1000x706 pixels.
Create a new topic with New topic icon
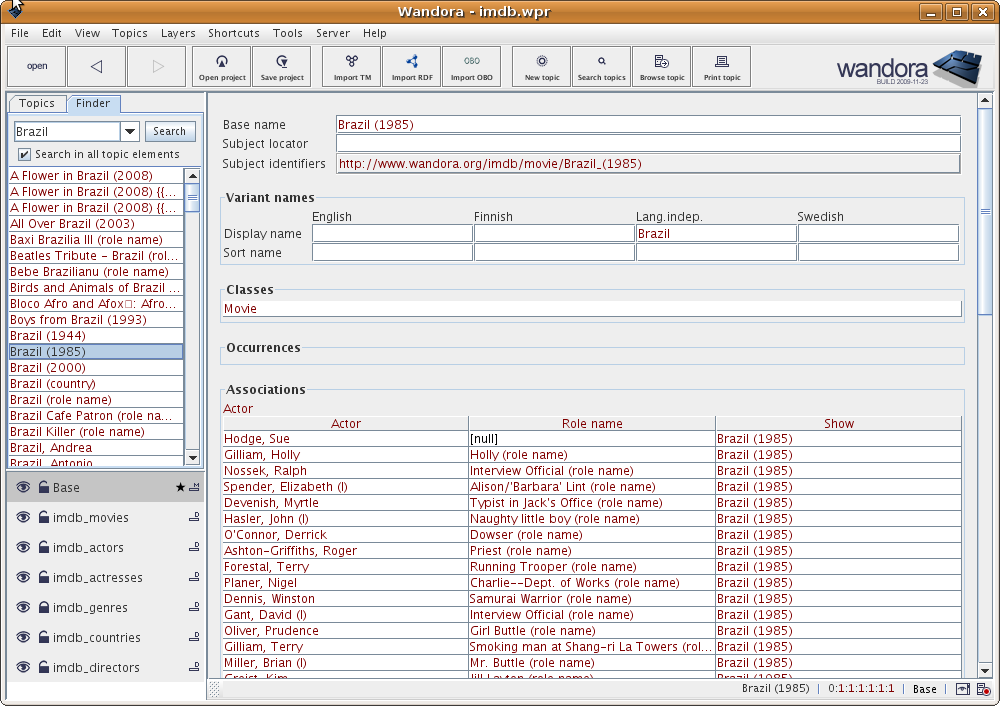point(541,66)
